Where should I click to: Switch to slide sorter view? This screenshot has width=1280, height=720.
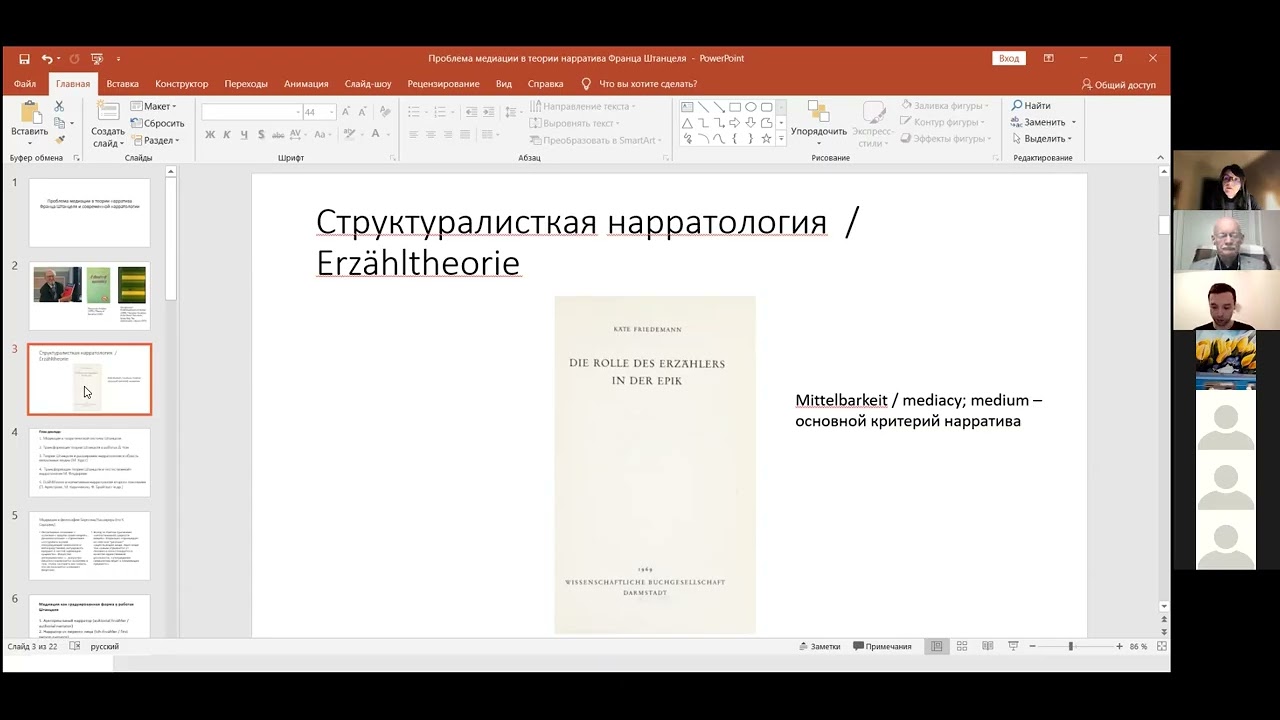pyautogui.click(x=962, y=647)
